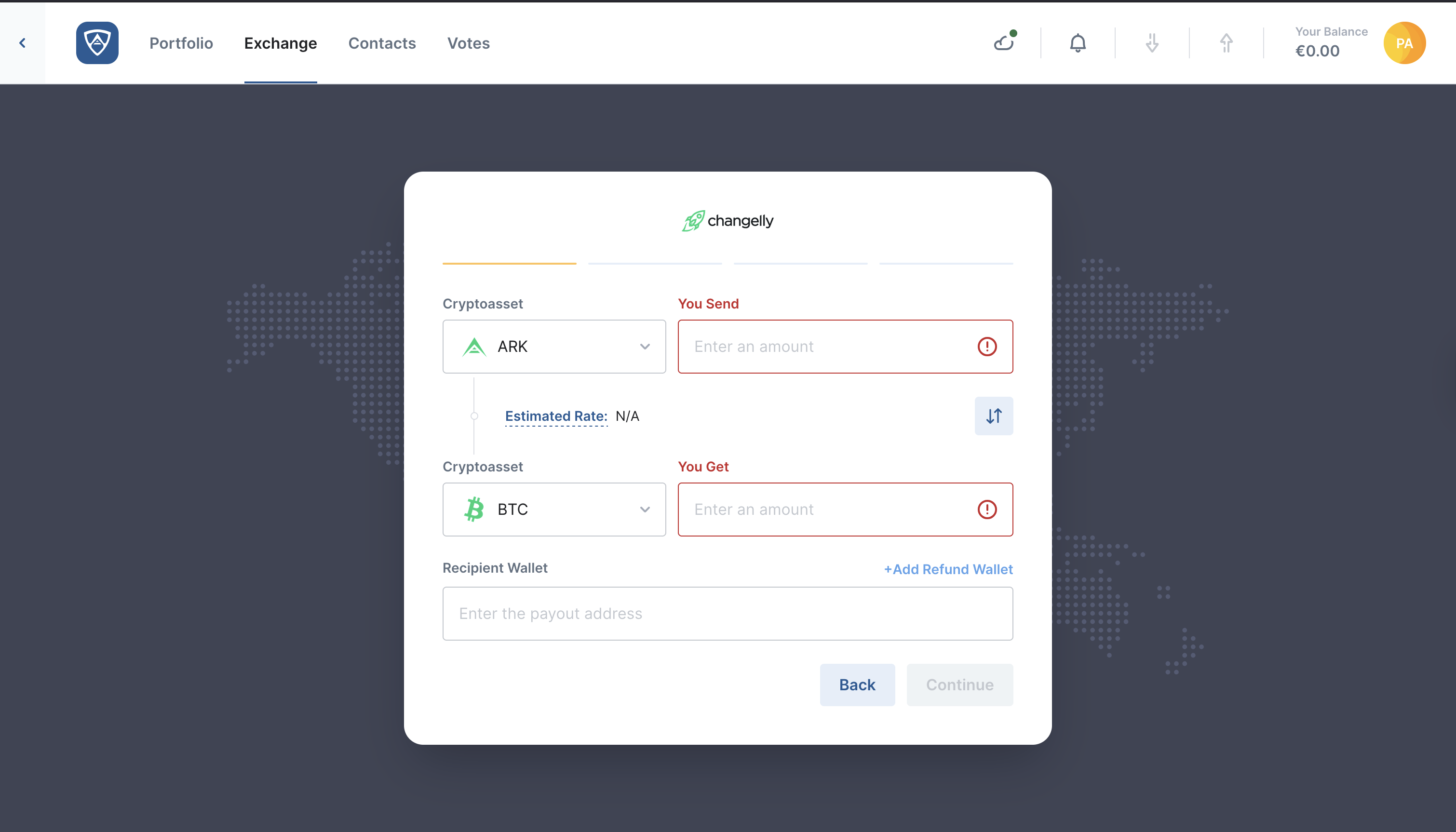The image size is (1456, 832).
Task: Click the Continue button
Action: 959,684
